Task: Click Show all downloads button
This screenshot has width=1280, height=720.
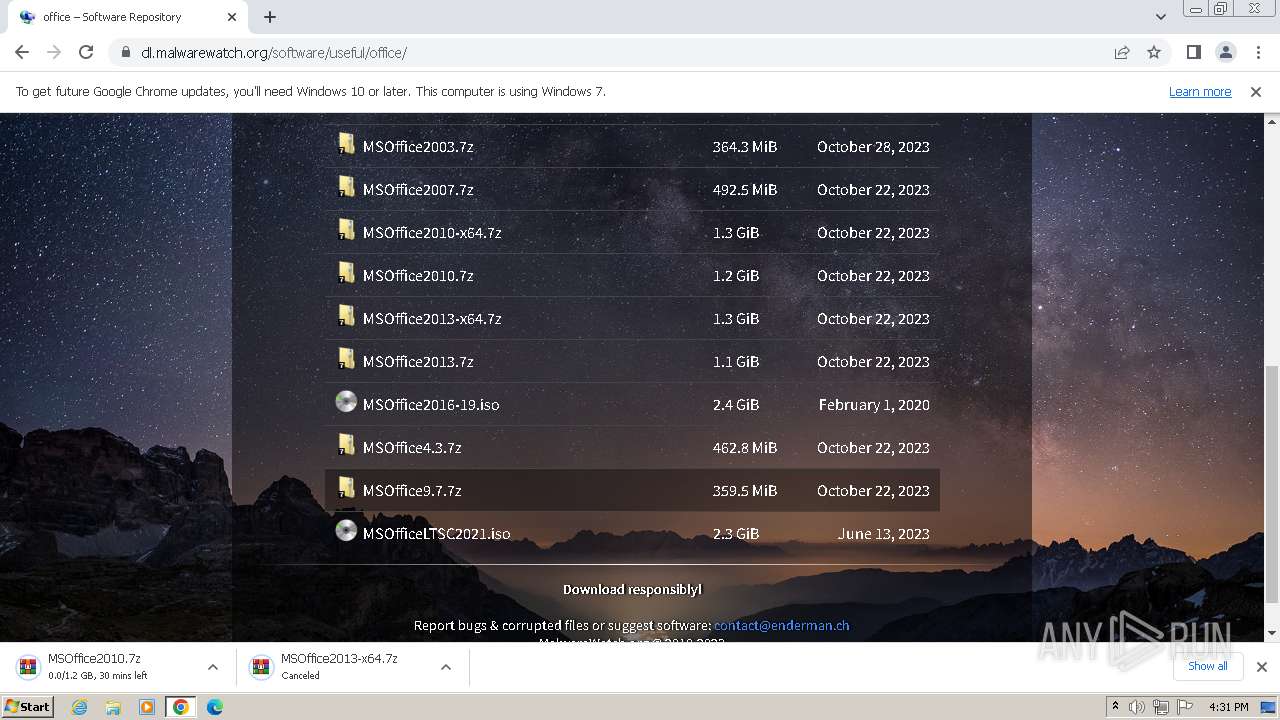Action: (1208, 666)
